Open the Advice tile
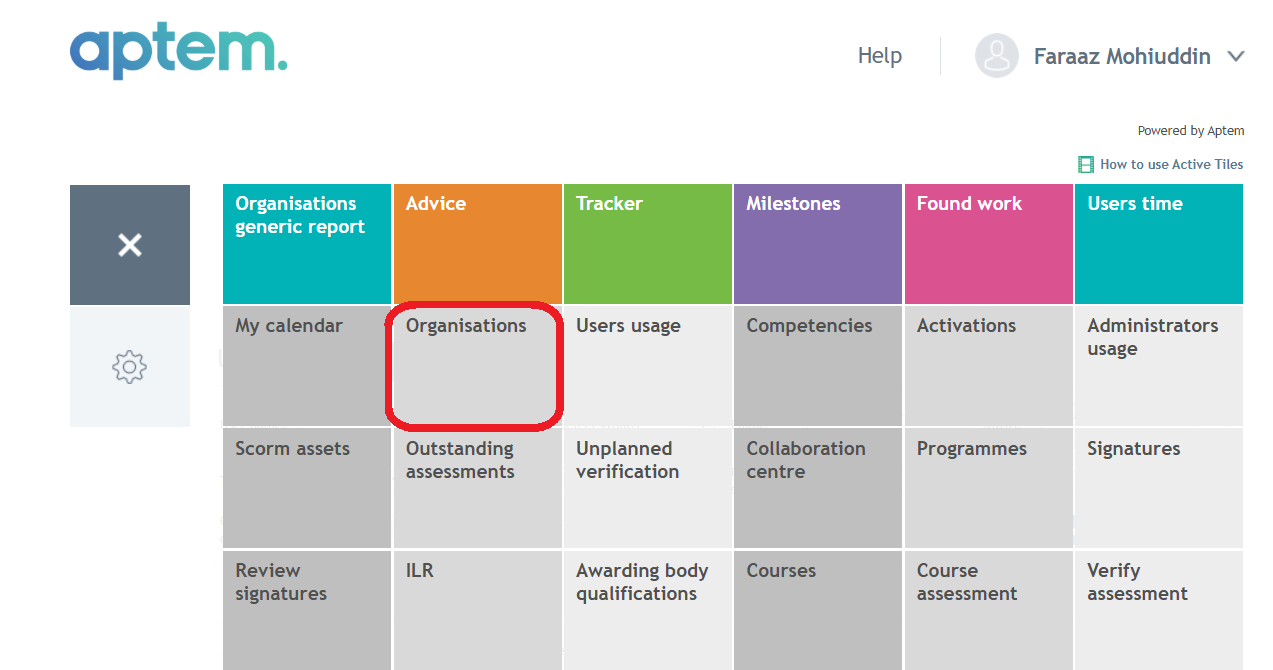Viewport: 1273px width, 670px height. coord(477,244)
